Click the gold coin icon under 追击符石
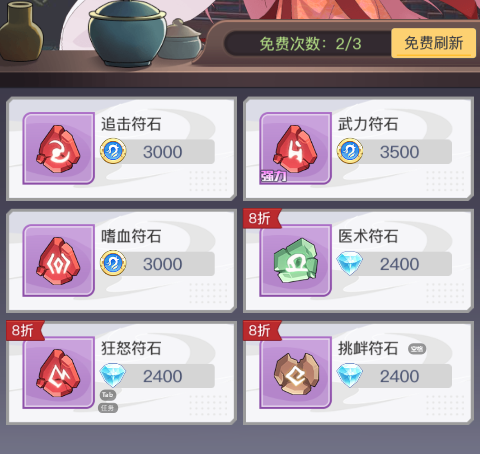The height and width of the screenshot is (454, 480). (113, 151)
